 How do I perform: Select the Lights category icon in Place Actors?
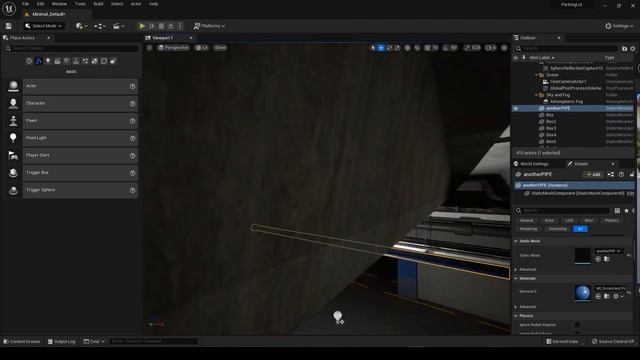pyautogui.click(x=48, y=61)
